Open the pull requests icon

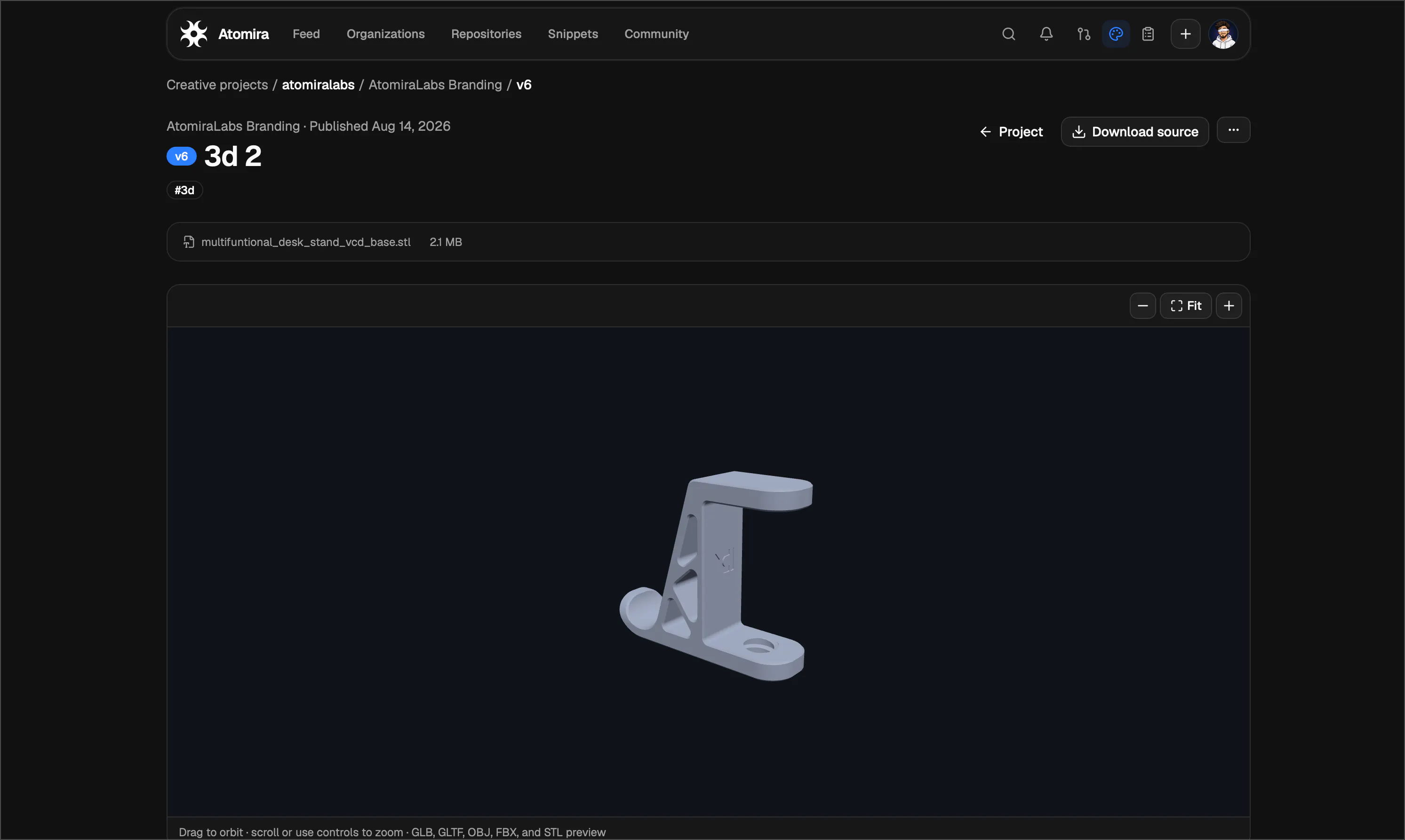(x=1083, y=34)
